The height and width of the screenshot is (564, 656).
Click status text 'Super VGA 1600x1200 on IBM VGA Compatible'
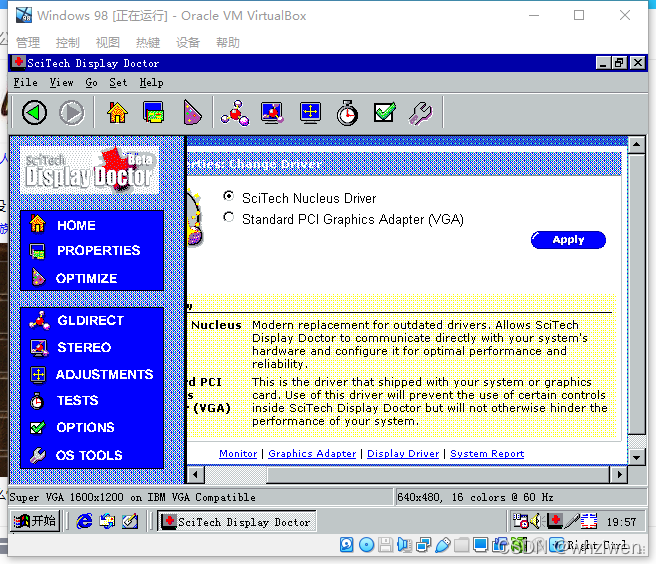click(x=132, y=497)
